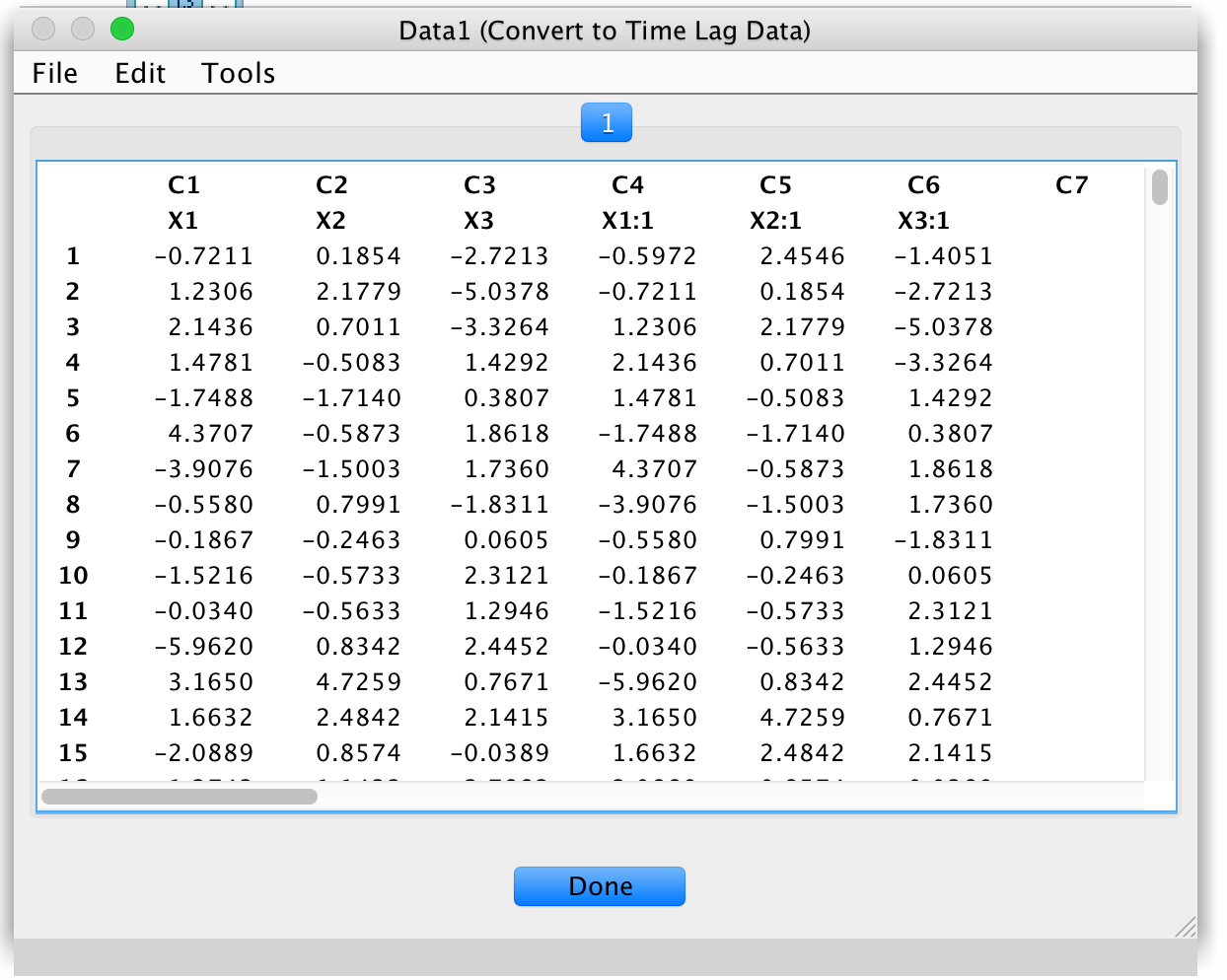
Task: Click the horizontal scrollbar thumb
Action: click(178, 796)
